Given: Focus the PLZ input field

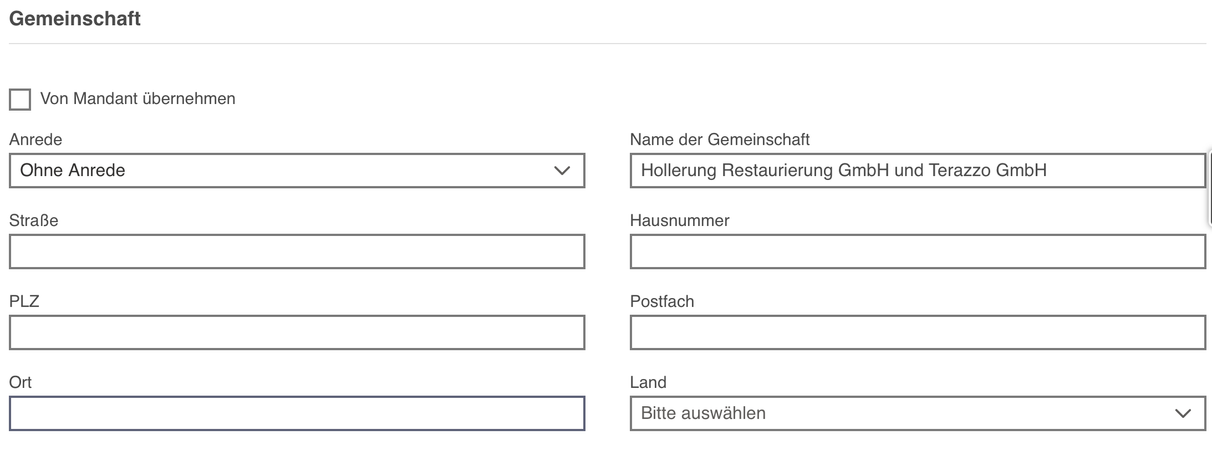Looking at the screenshot, I should (x=297, y=332).
